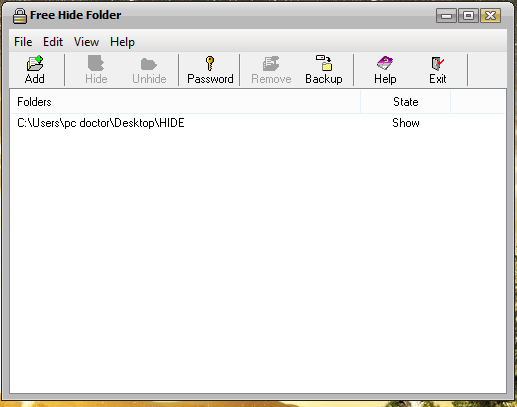Sort list by Folders column header
This screenshot has width=517, height=407.
coord(185,102)
